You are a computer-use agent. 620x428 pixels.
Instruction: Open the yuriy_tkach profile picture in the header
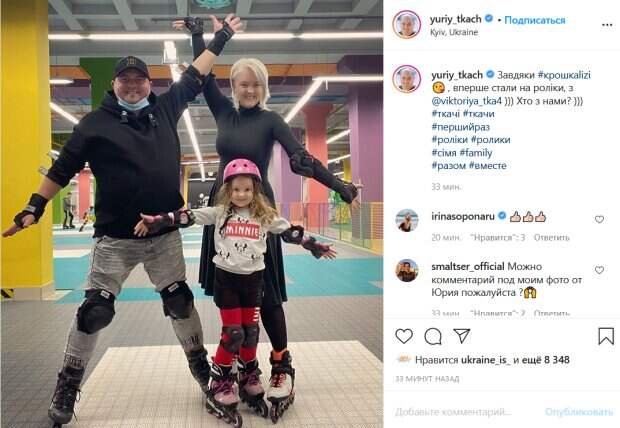click(x=406, y=25)
